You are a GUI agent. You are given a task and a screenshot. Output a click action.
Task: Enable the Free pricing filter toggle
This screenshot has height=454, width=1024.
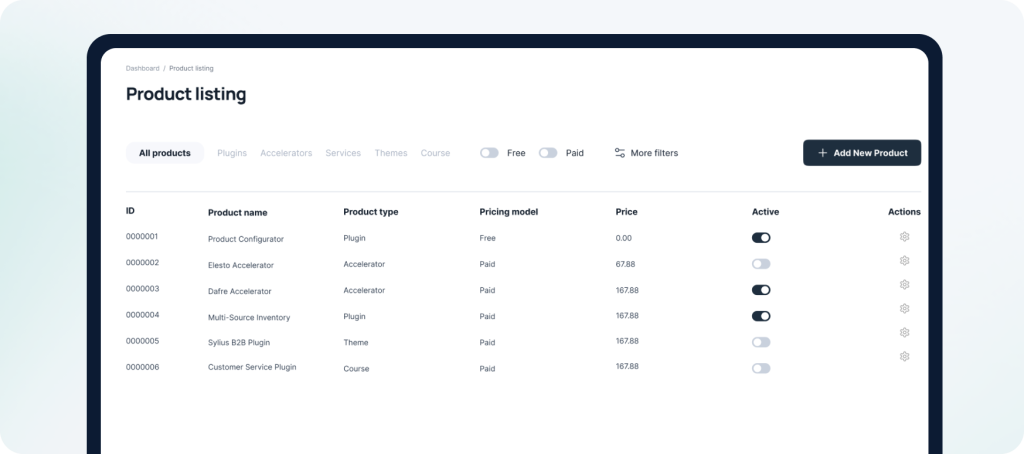coord(489,153)
